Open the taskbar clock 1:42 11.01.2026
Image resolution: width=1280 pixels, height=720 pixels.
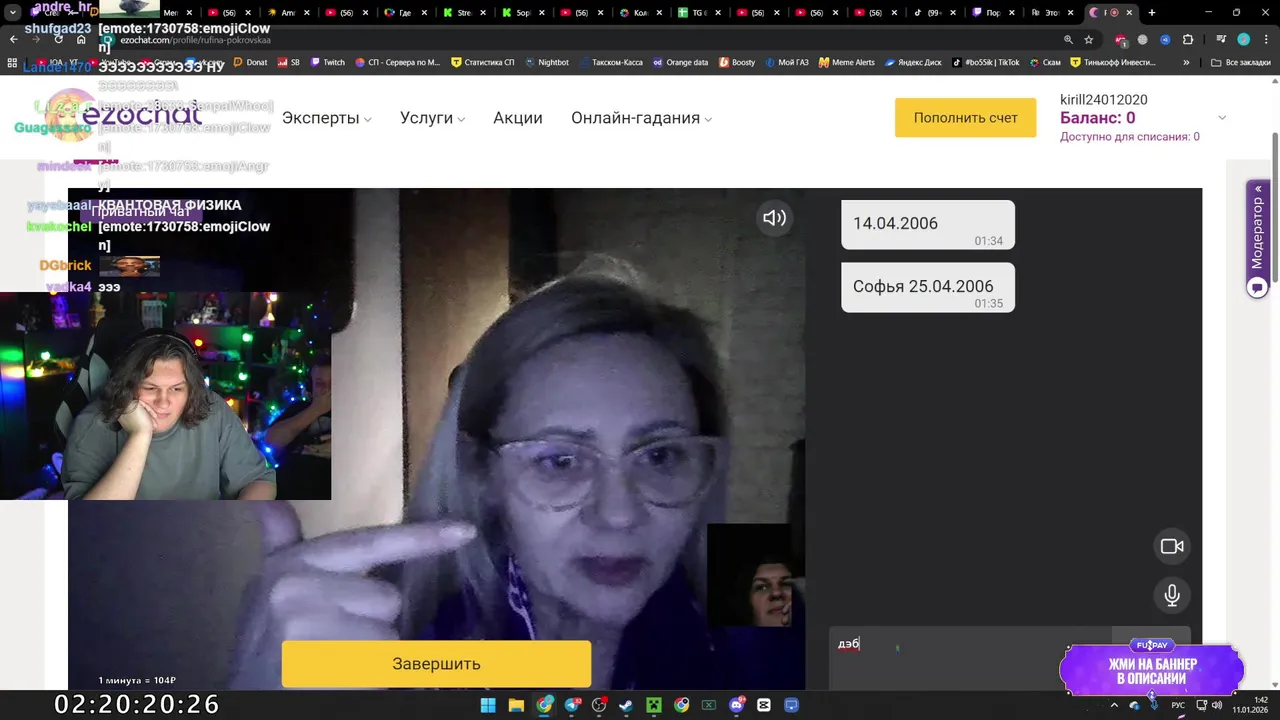point(1250,705)
